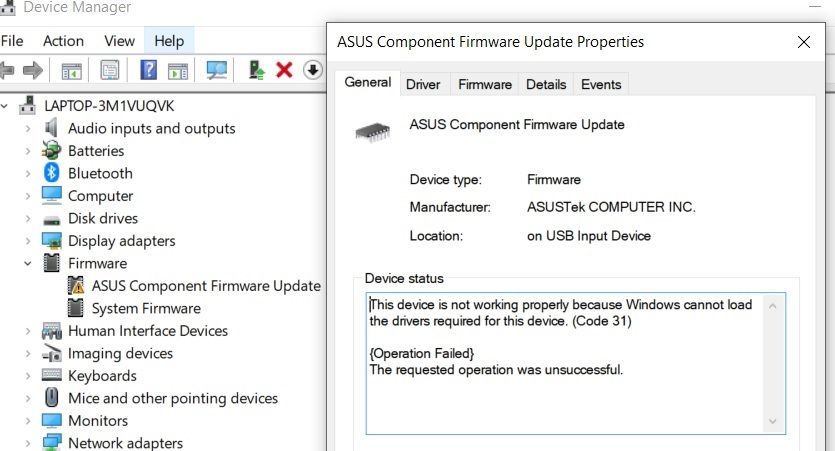Click the Disable device down-arrow icon
The image size is (835, 451).
point(313,70)
